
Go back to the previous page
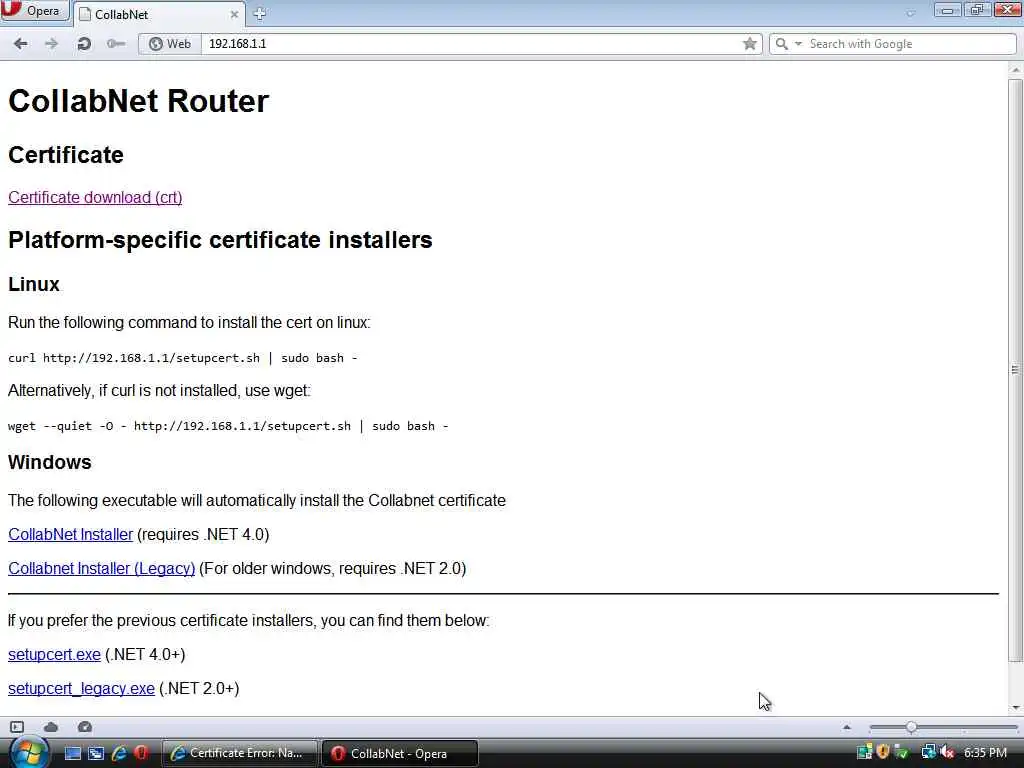coord(21,44)
